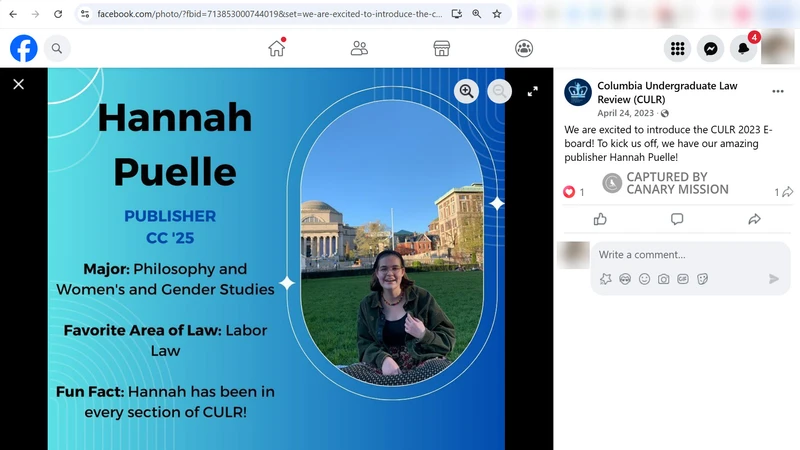This screenshot has width=800, height=450.
Task: Open the Marketplace tab
Action: 441,48
